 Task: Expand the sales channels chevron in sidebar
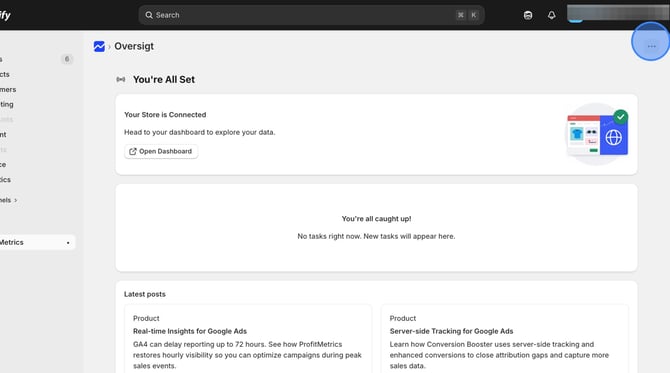tap(16, 200)
